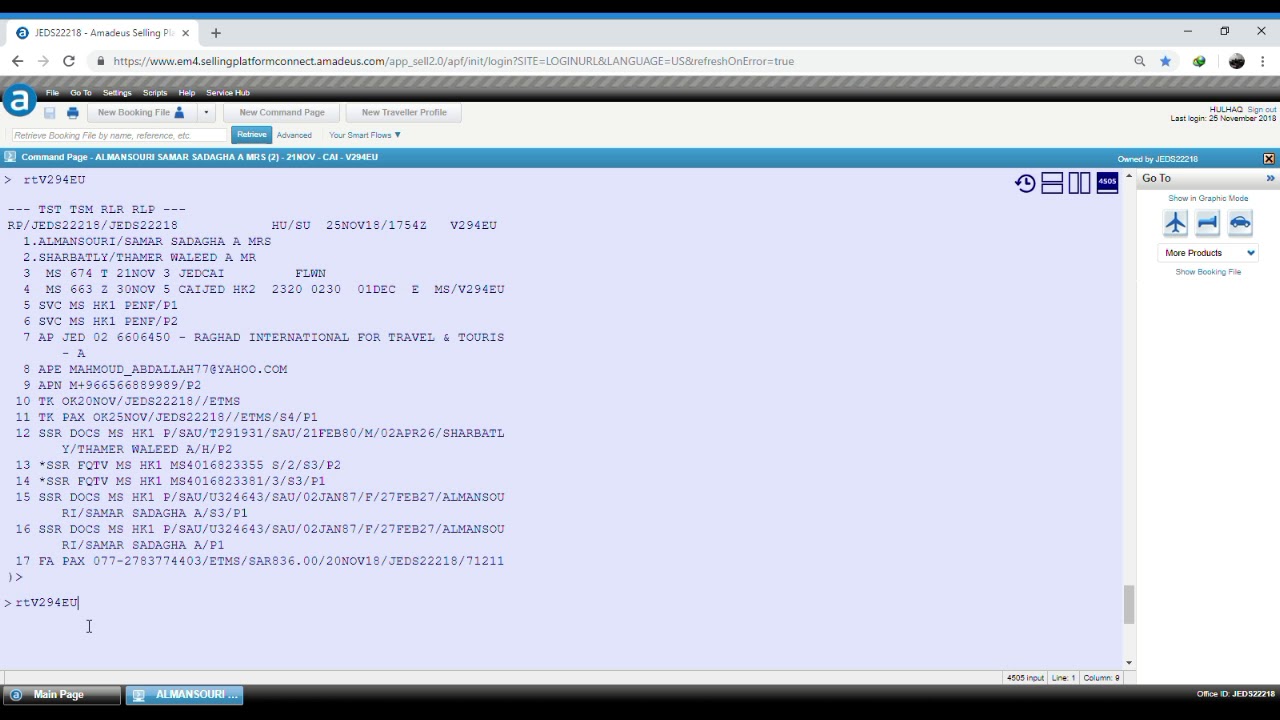Click flight segment MS 674 line
This screenshot has height=720, width=1280.
[x=174, y=273]
